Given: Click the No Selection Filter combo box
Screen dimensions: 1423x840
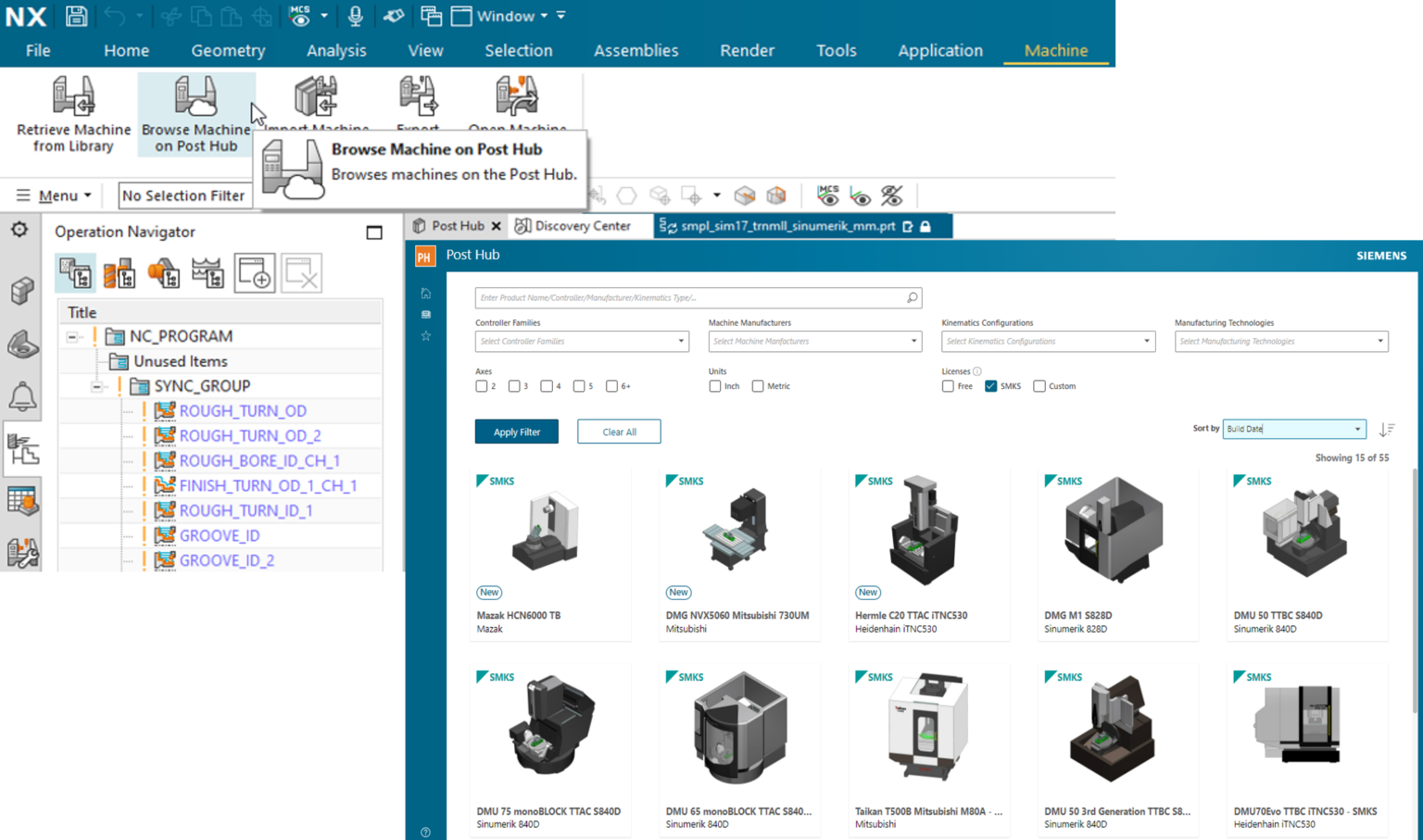Looking at the screenshot, I should click(184, 194).
